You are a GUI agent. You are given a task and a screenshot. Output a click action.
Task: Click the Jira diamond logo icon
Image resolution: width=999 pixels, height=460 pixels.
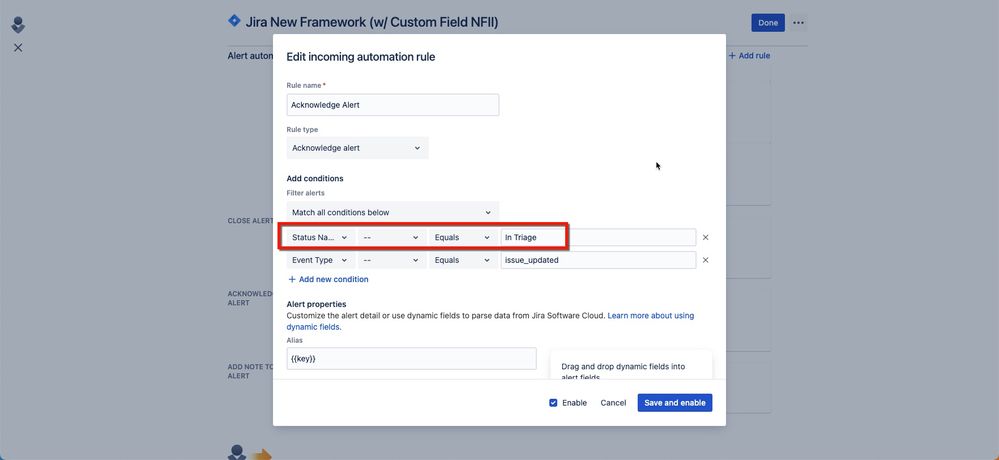pos(234,21)
